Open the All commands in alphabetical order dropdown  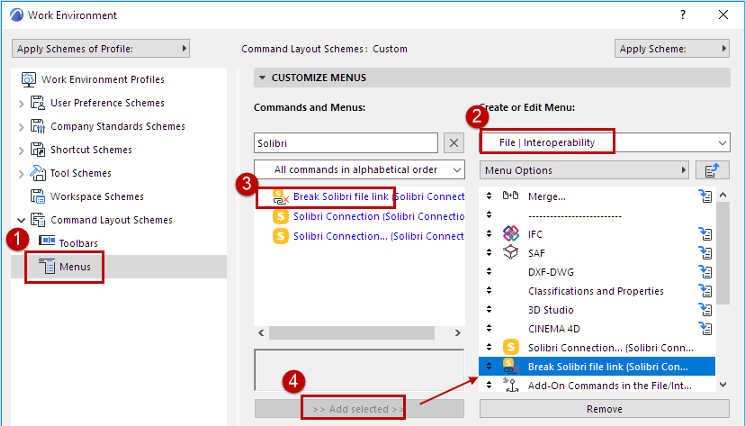(359, 170)
